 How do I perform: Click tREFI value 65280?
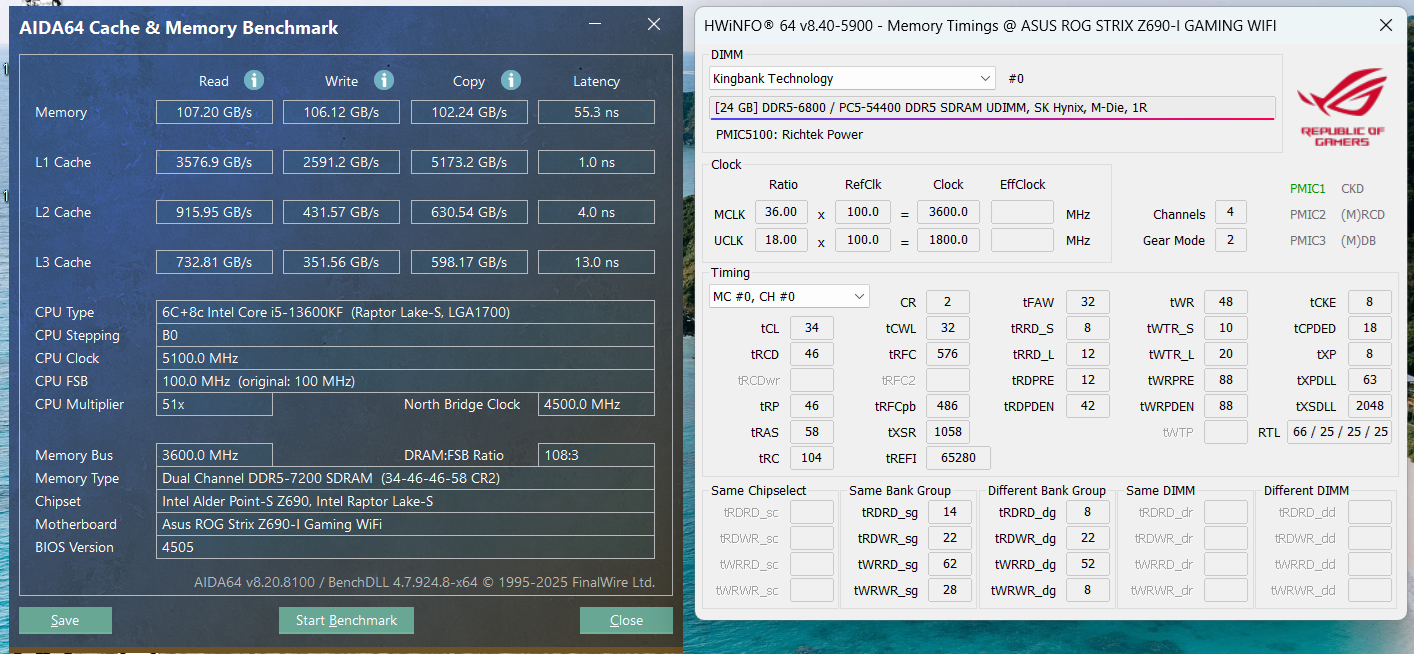[x=958, y=458]
